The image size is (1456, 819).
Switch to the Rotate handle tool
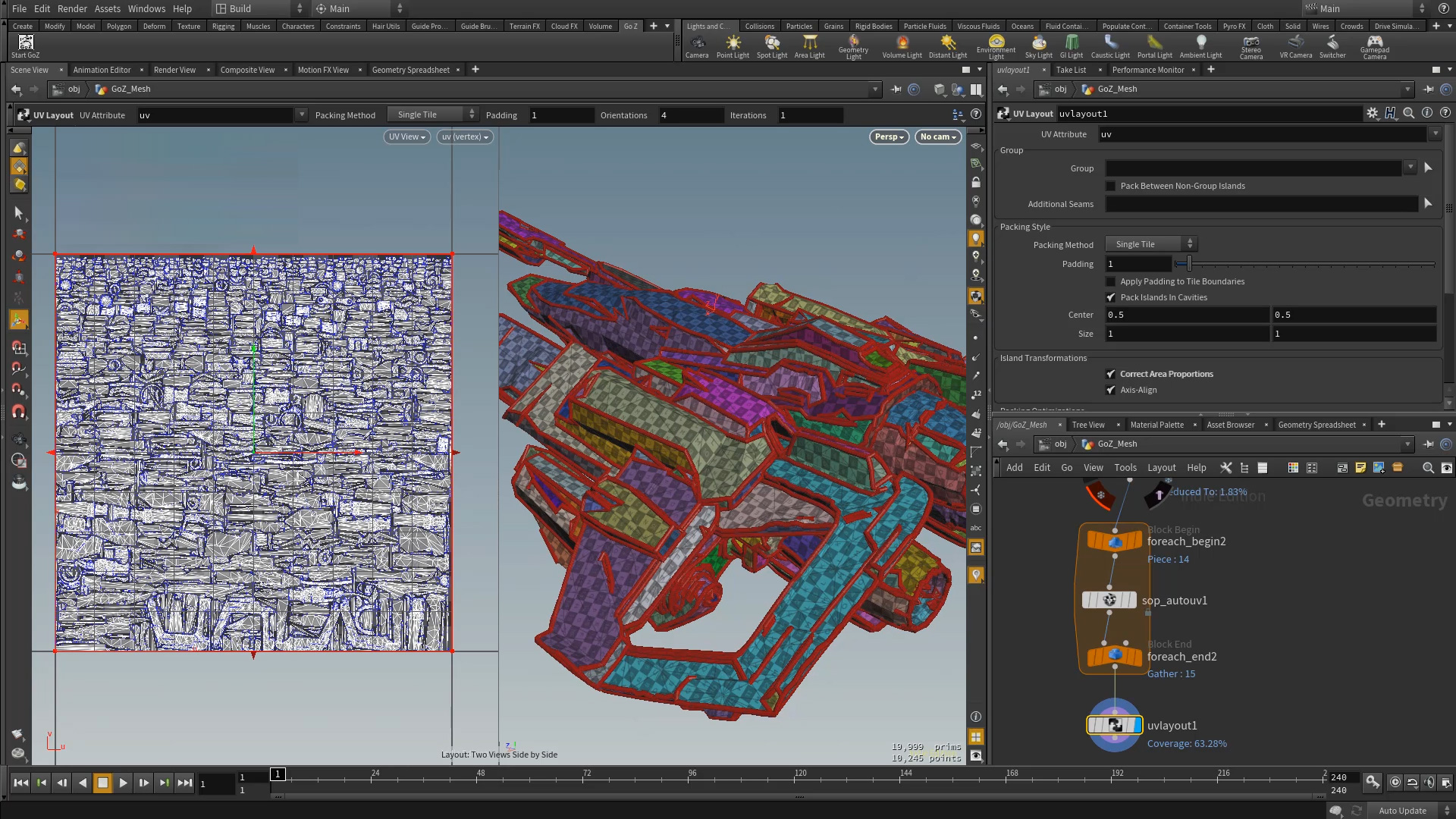19,256
